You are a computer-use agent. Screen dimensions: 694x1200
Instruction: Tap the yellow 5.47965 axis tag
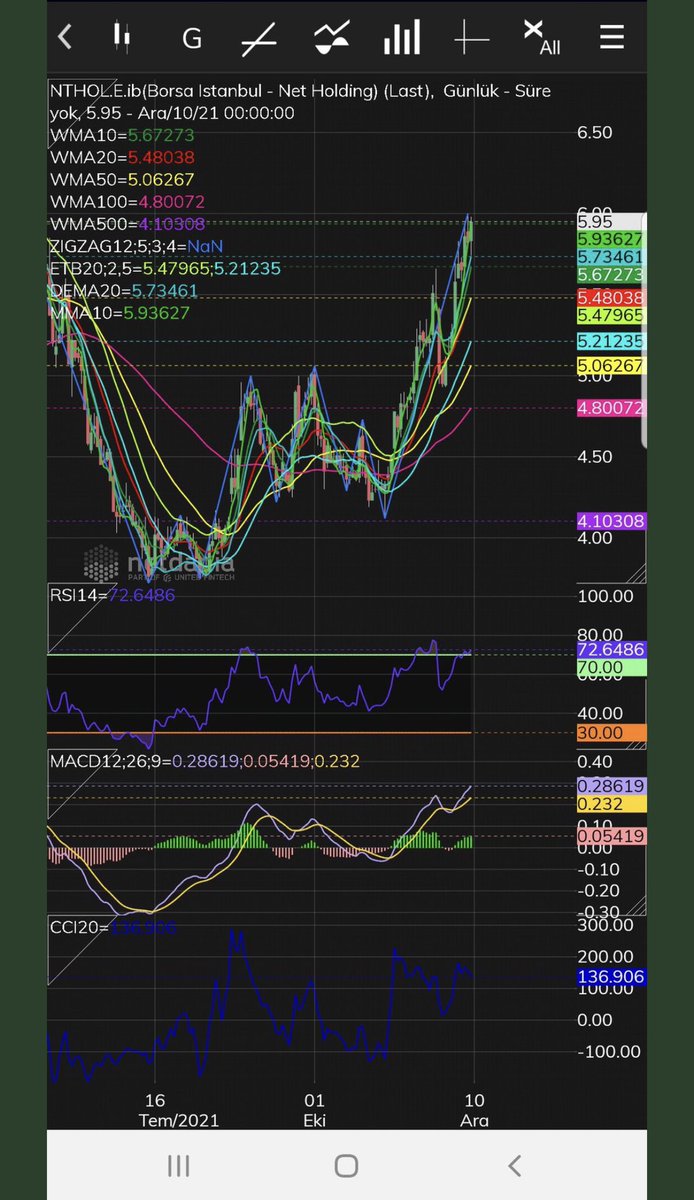(x=611, y=314)
